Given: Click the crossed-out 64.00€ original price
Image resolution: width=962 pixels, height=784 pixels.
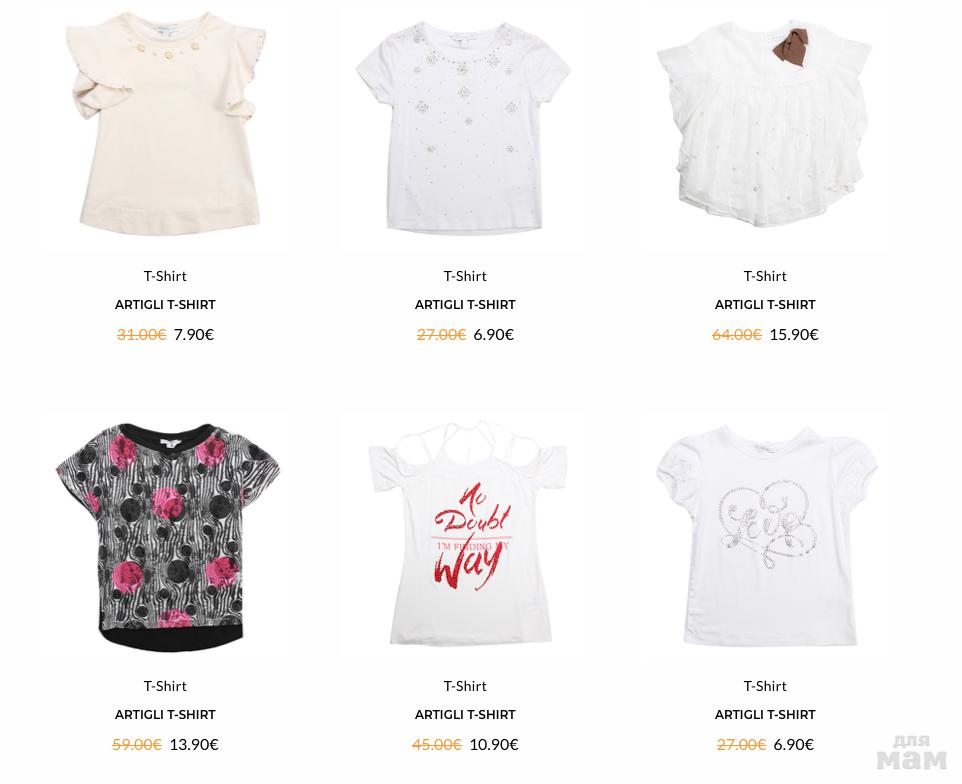Looking at the screenshot, I should (737, 334).
